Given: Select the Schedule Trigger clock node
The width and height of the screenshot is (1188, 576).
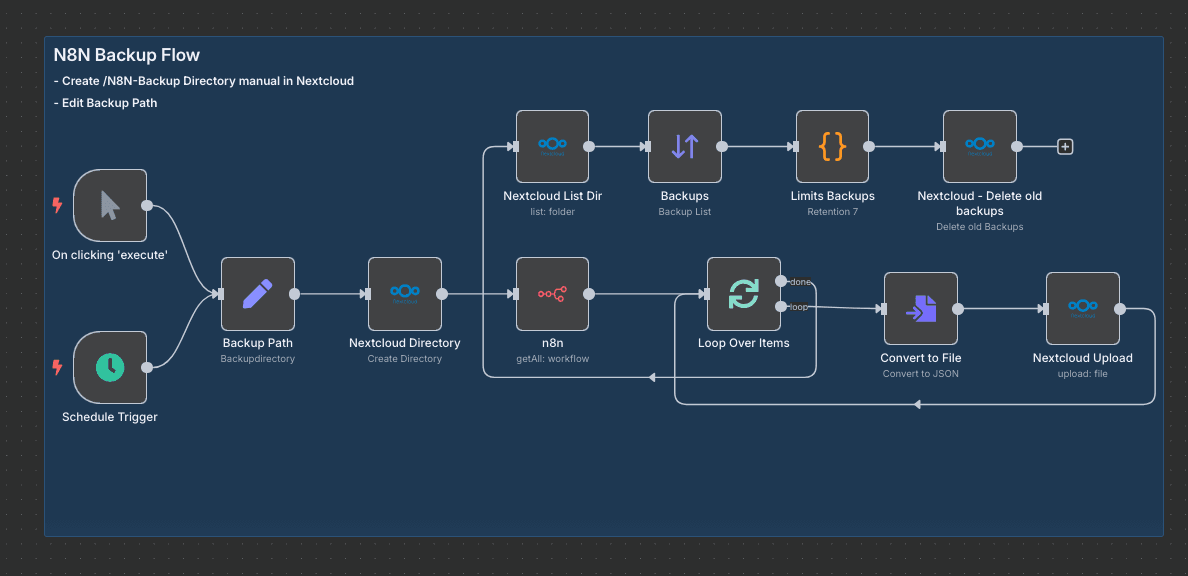Looking at the screenshot, I should pyautogui.click(x=110, y=368).
